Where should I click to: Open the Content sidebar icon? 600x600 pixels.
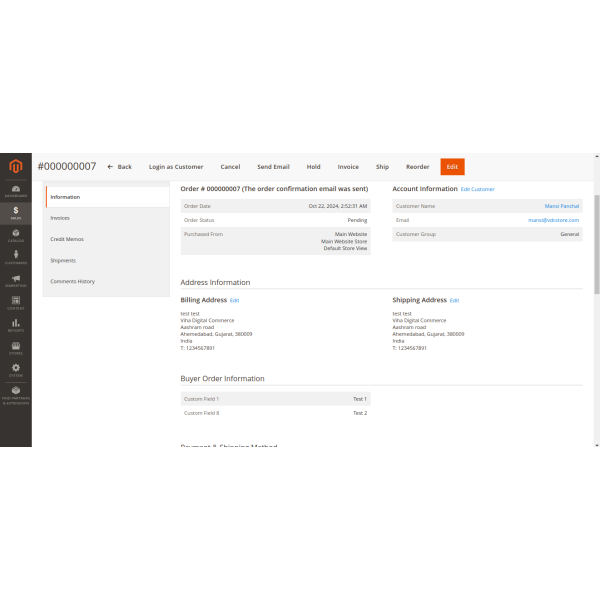[15, 303]
